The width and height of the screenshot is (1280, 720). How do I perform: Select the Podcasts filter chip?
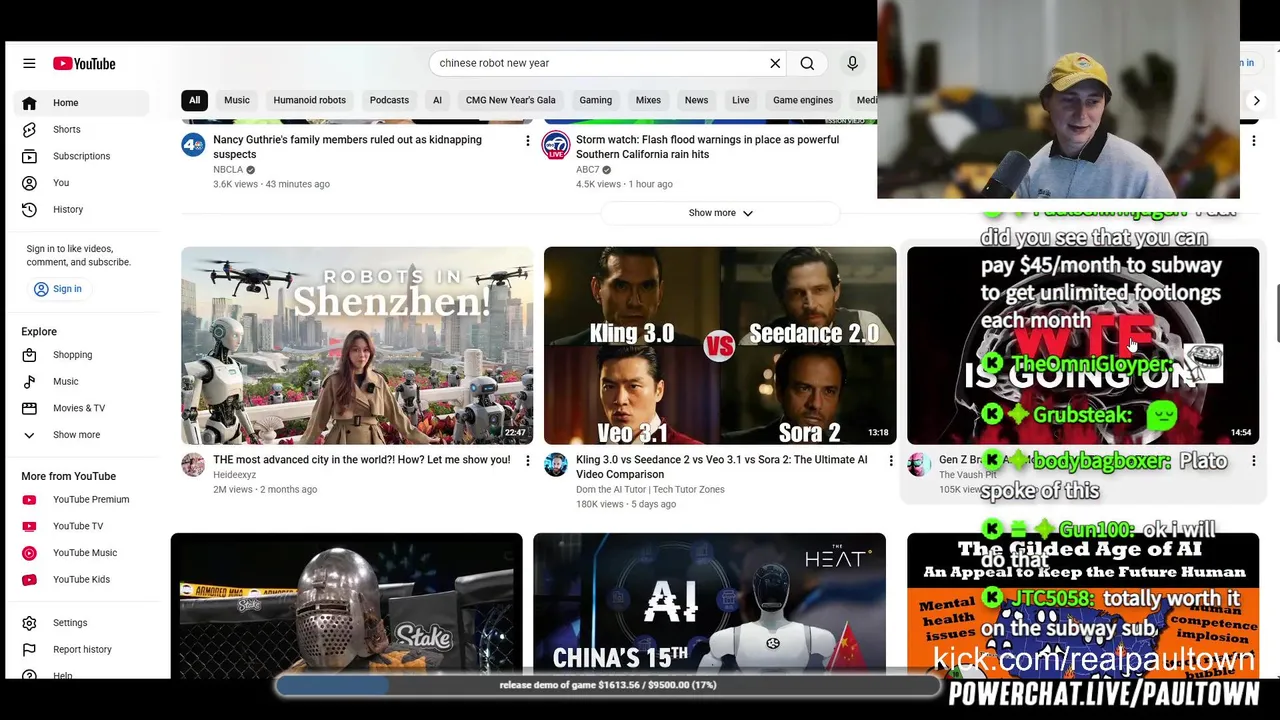tap(389, 100)
